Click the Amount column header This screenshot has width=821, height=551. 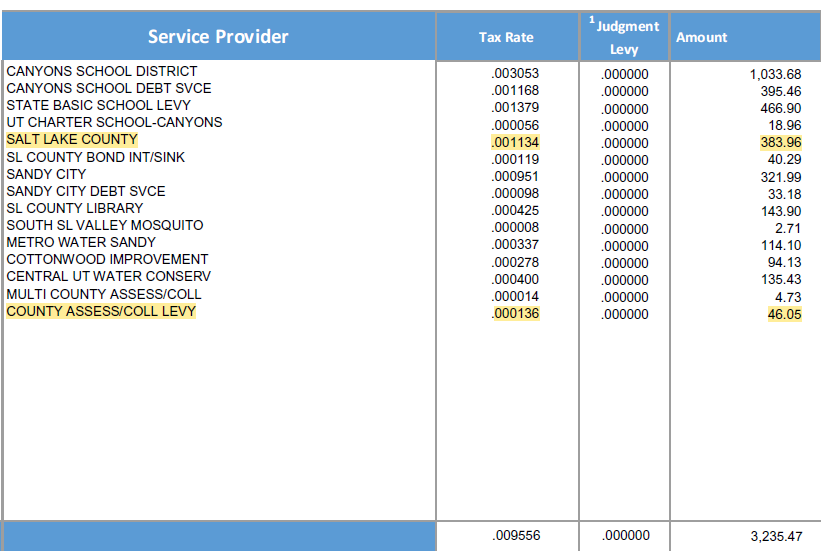[702, 37]
